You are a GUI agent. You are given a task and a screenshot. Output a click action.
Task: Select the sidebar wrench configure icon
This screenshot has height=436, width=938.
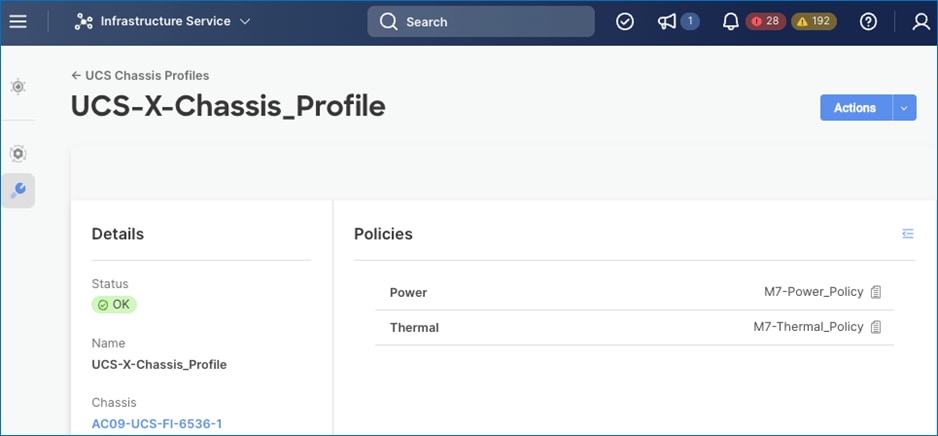pyautogui.click(x=18, y=191)
